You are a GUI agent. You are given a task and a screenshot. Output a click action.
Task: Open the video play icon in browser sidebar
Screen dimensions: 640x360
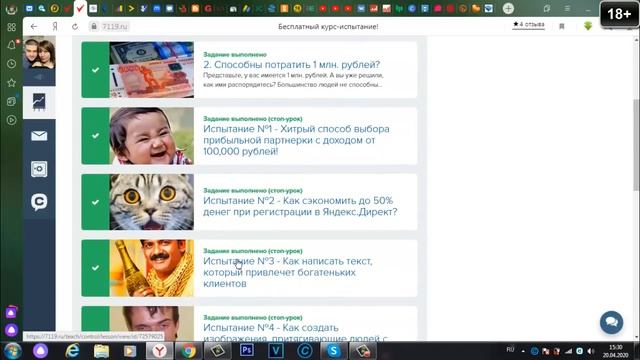pos(11,120)
